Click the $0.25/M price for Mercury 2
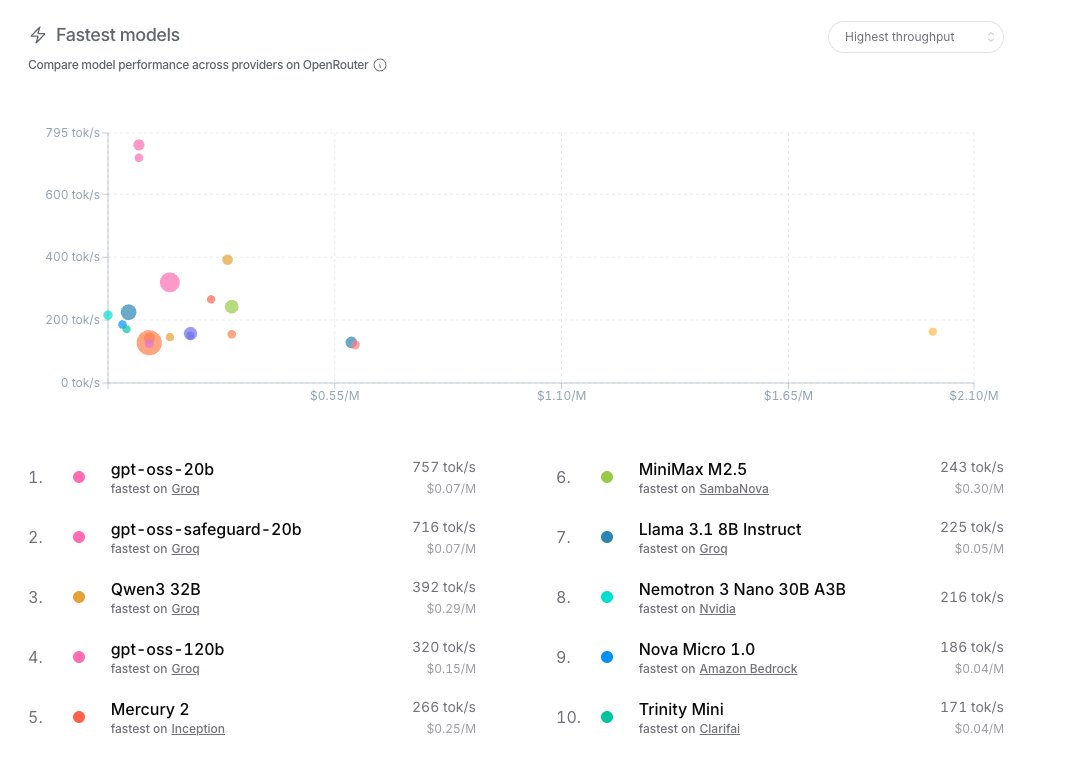Screen dimensions: 1092x761 [451, 728]
